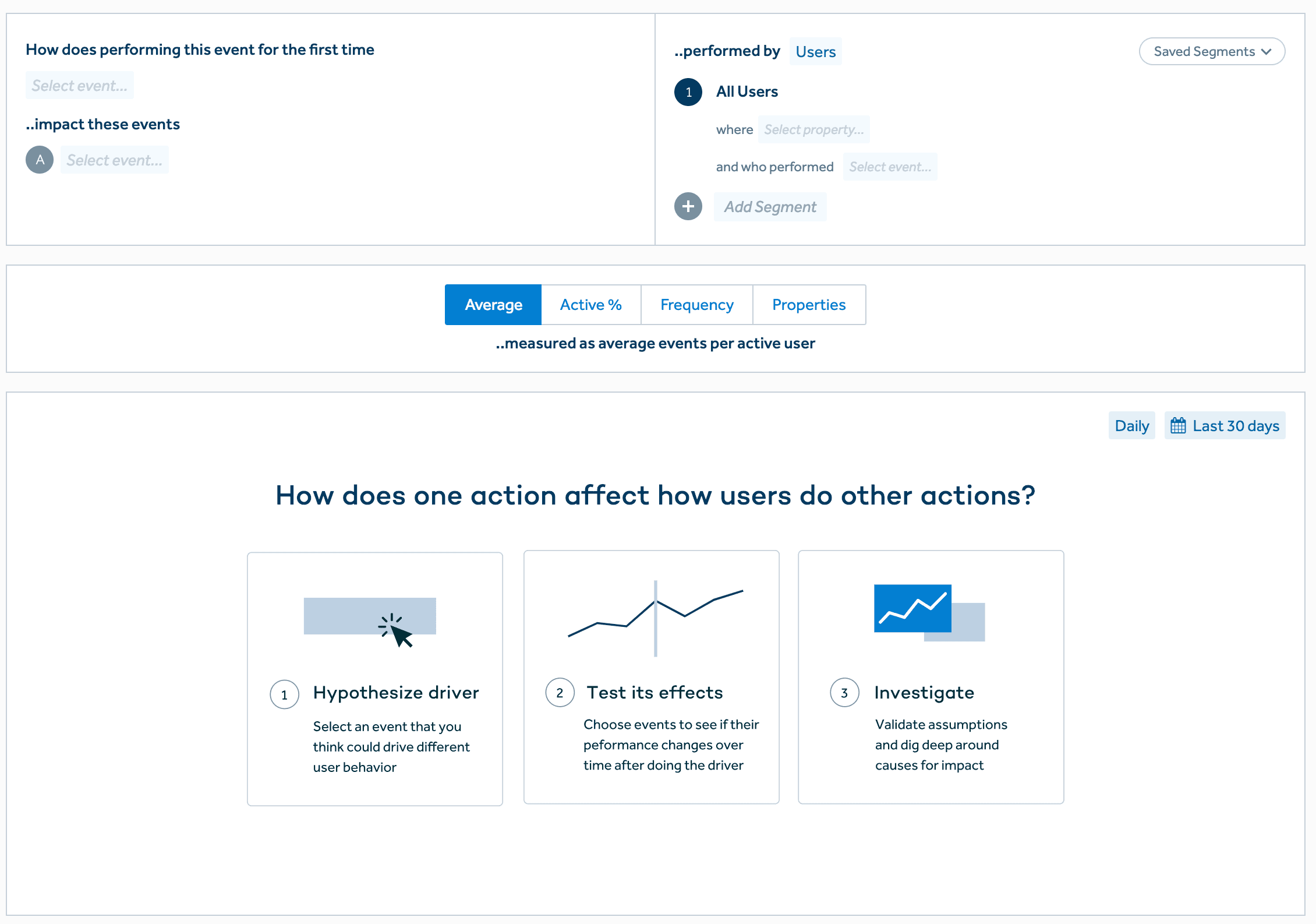Viewport: 1316px width, 924px height.
Task: Switch to the Properties tab
Action: coord(809,304)
